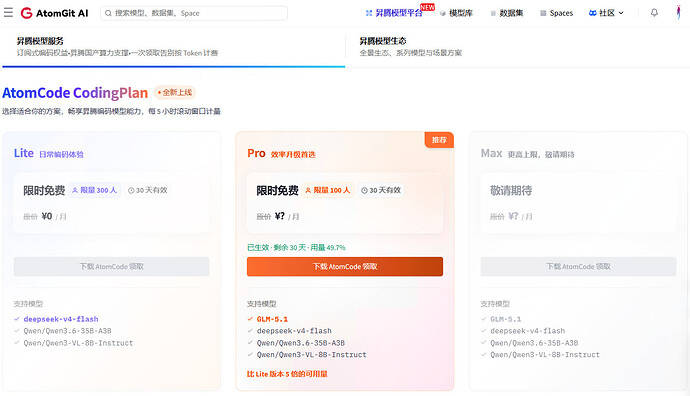Switch to the 昇腾模型服务 tab

pyautogui.click(x=173, y=47)
